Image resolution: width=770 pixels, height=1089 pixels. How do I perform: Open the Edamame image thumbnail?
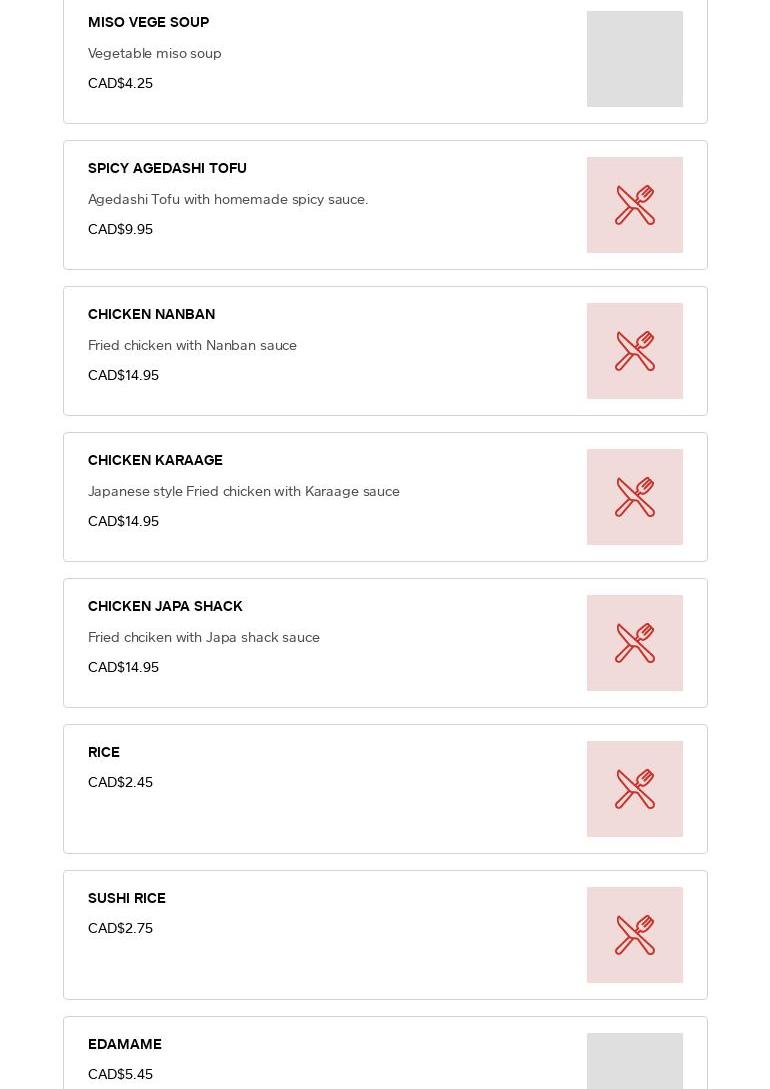coord(635,1060)
